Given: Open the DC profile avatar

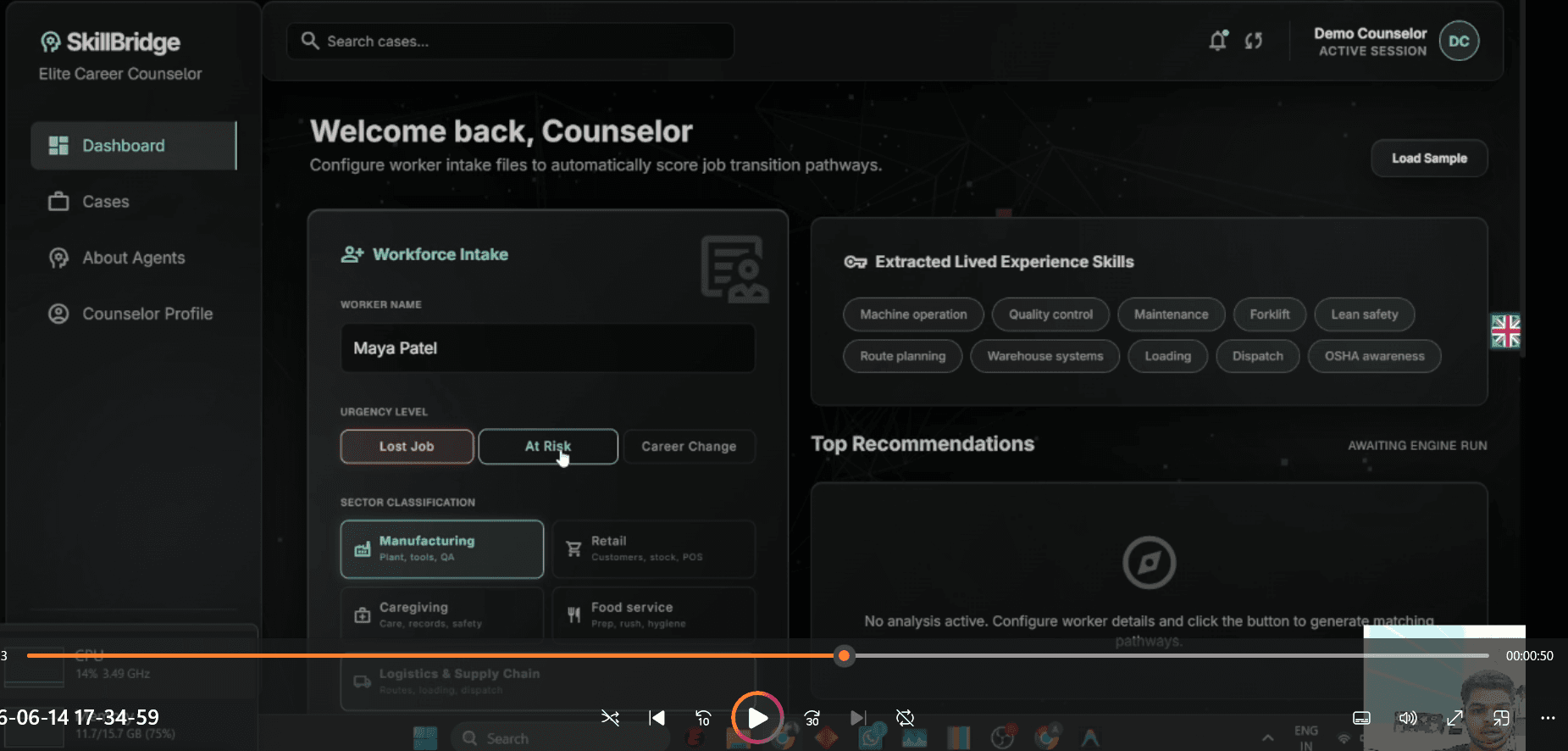Looking at the screenshot, I should coord(1459,41).
